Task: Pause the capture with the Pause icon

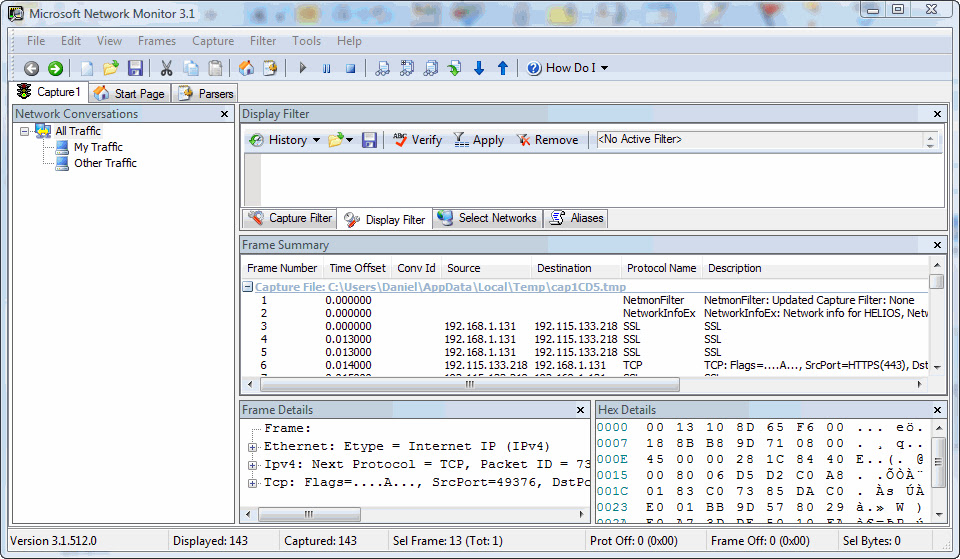Action: (x=326, y=68)
